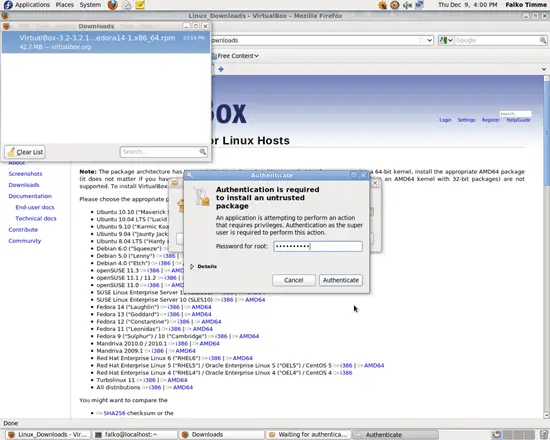Viewport: 550px width, 440px height.
Task: Open the list all tabs dropdown arrow
Action: [x=544, y=69]
